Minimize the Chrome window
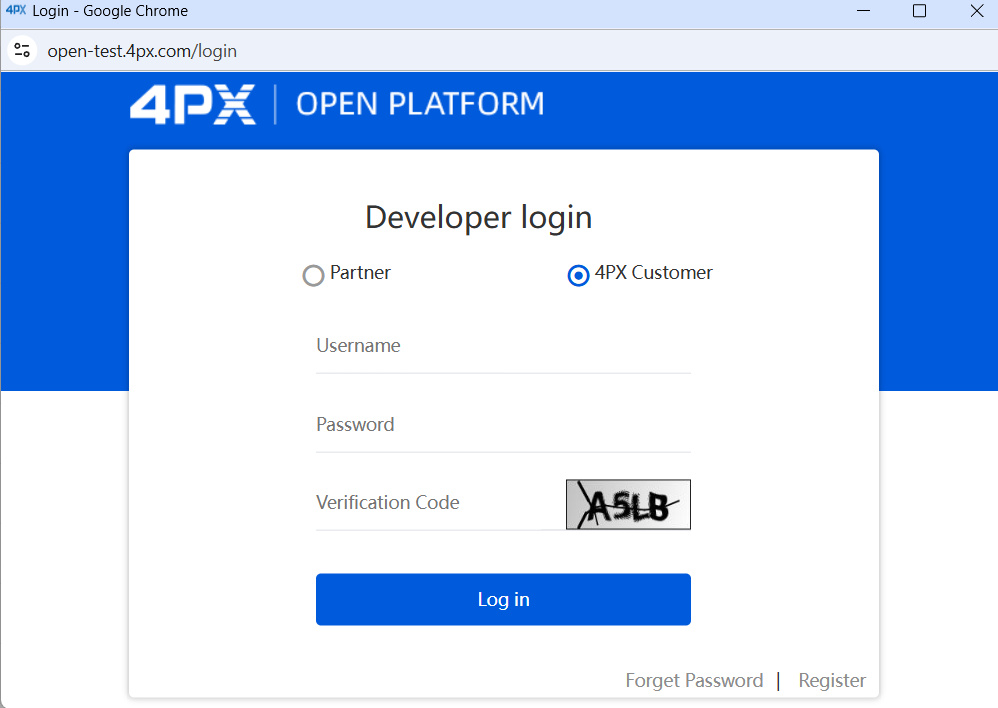 pyautogui.click(x=863, y=11)
